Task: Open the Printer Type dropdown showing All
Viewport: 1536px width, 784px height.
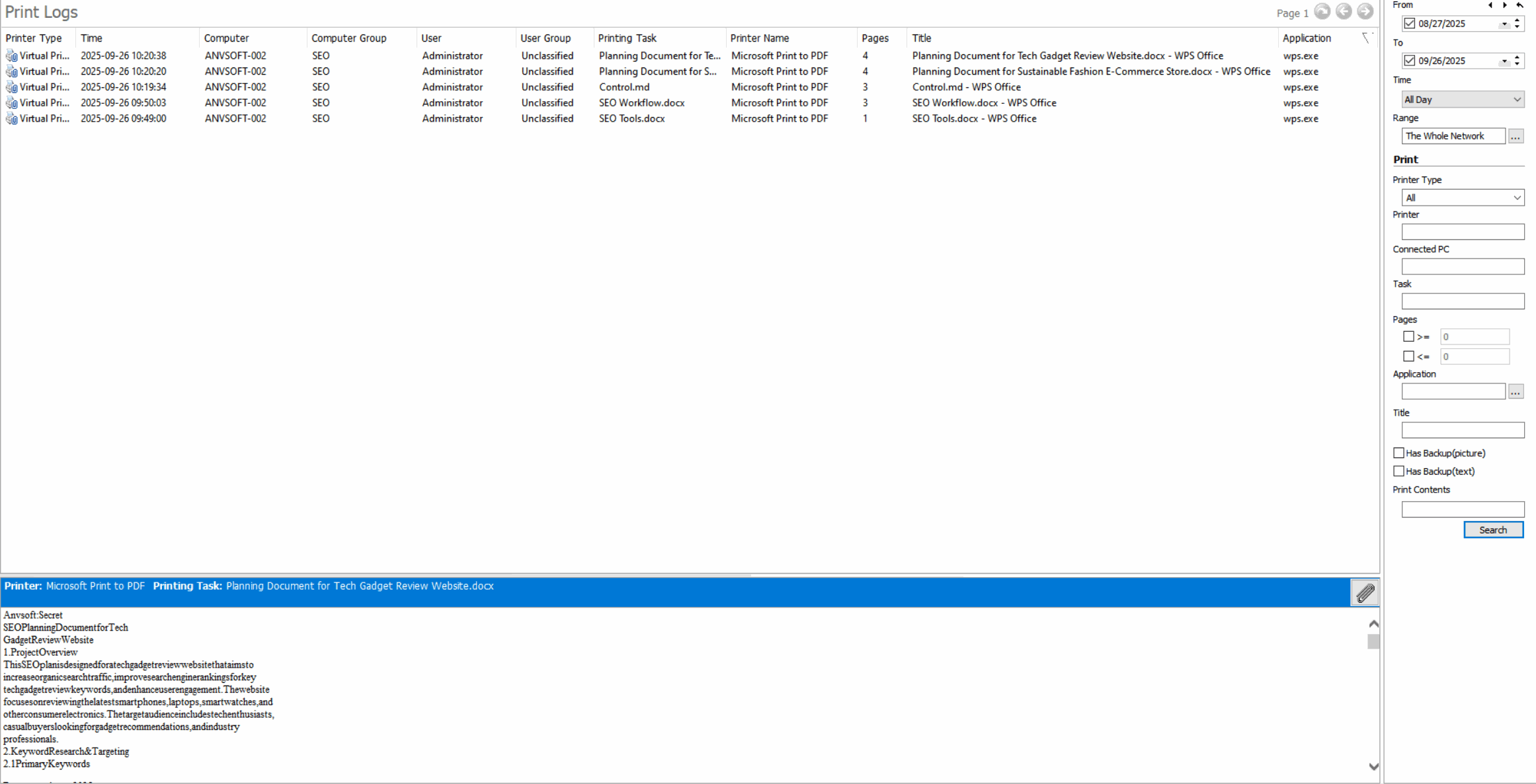Action: (x=1463, y=197)
